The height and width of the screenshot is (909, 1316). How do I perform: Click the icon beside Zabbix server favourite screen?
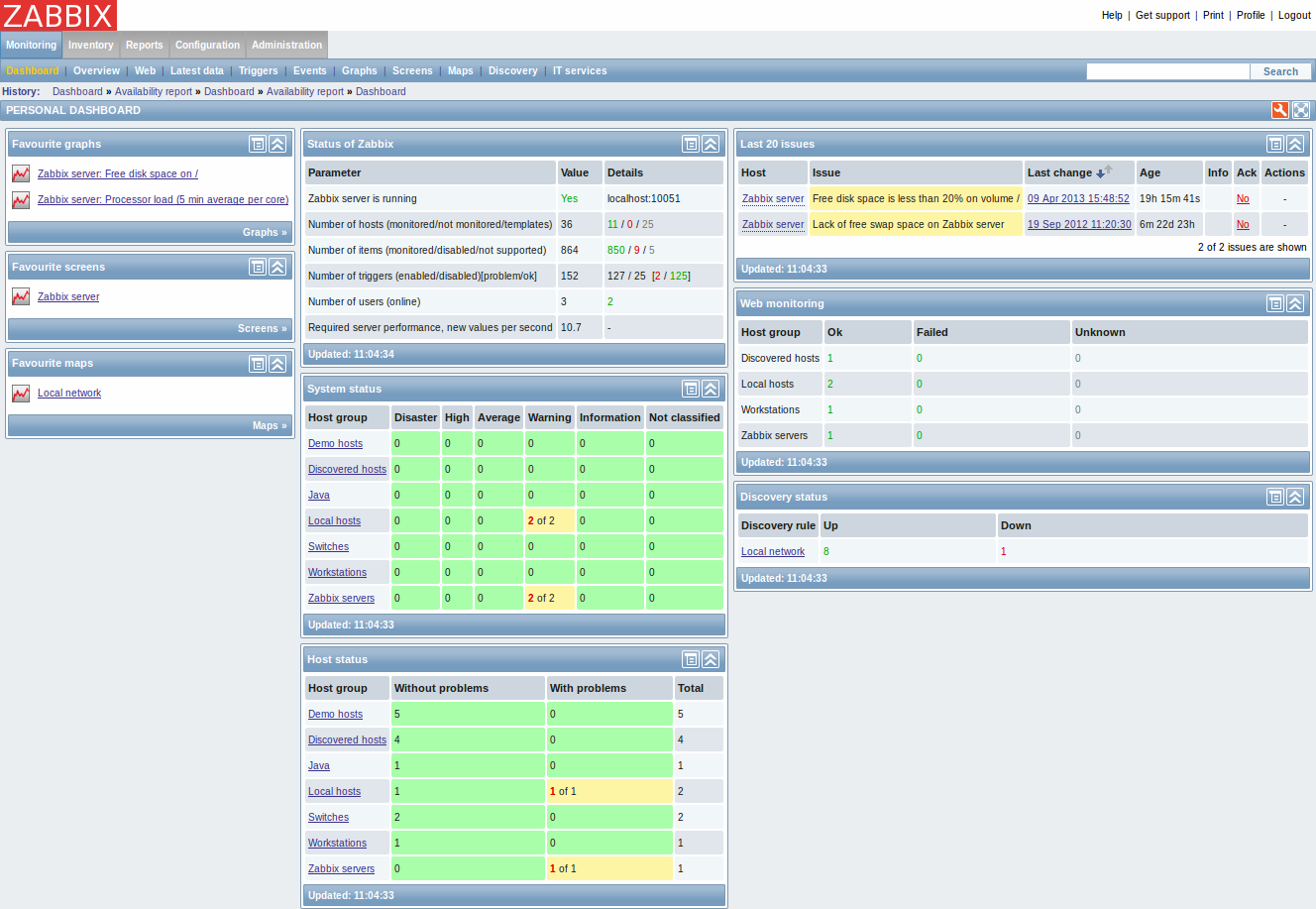[21, 296]
